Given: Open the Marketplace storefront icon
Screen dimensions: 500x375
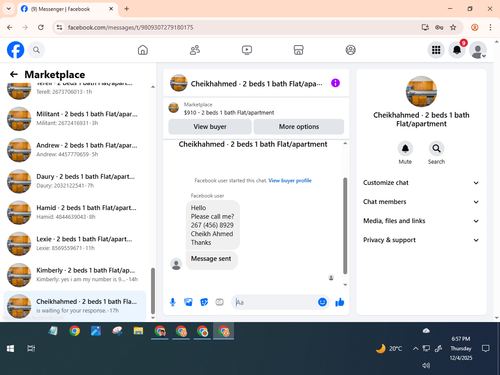Looking at the screenshot, I should point(298,50).
